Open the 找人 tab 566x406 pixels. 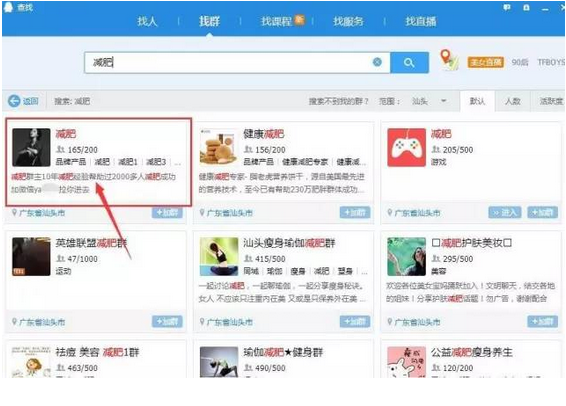tap(147, 21)
